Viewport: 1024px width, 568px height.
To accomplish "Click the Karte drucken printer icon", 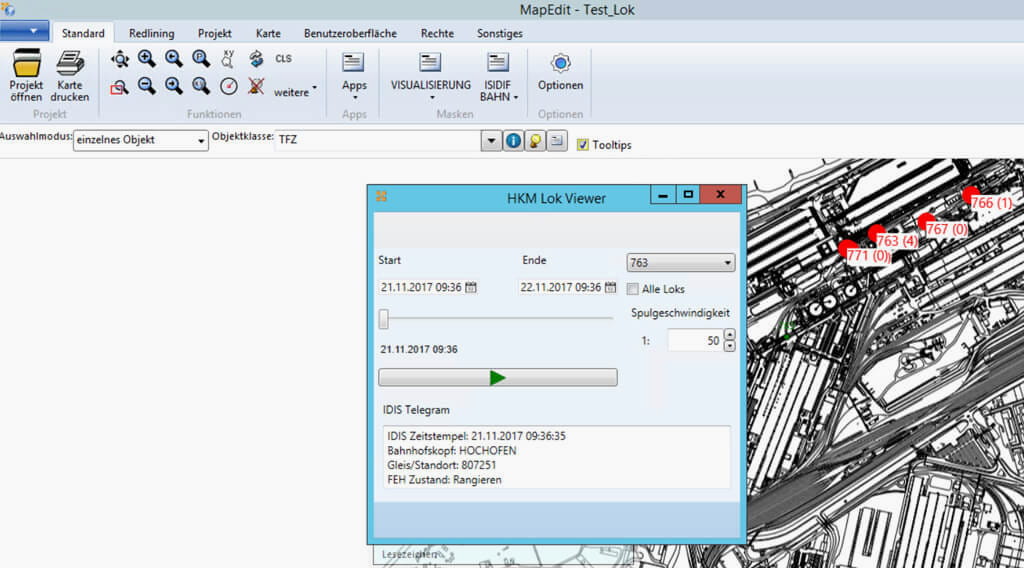I will click(70, 64).
